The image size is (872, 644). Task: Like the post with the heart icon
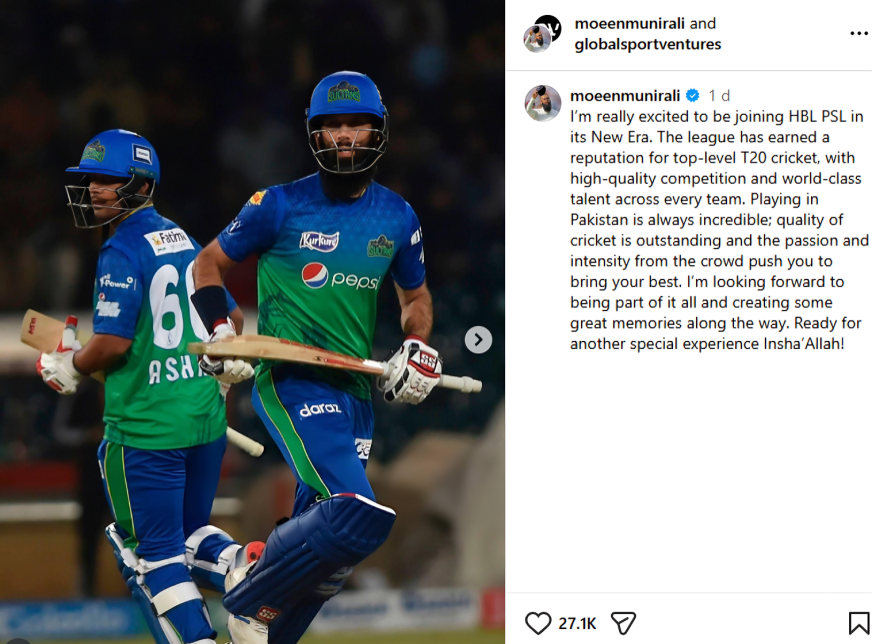(538, 623)
